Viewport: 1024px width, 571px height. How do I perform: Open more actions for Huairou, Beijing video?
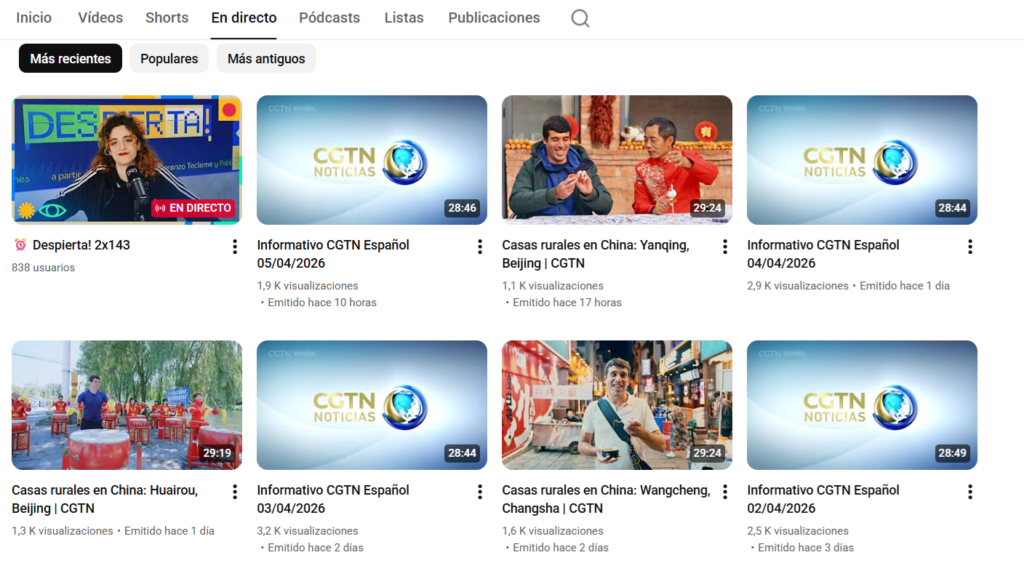235,491
